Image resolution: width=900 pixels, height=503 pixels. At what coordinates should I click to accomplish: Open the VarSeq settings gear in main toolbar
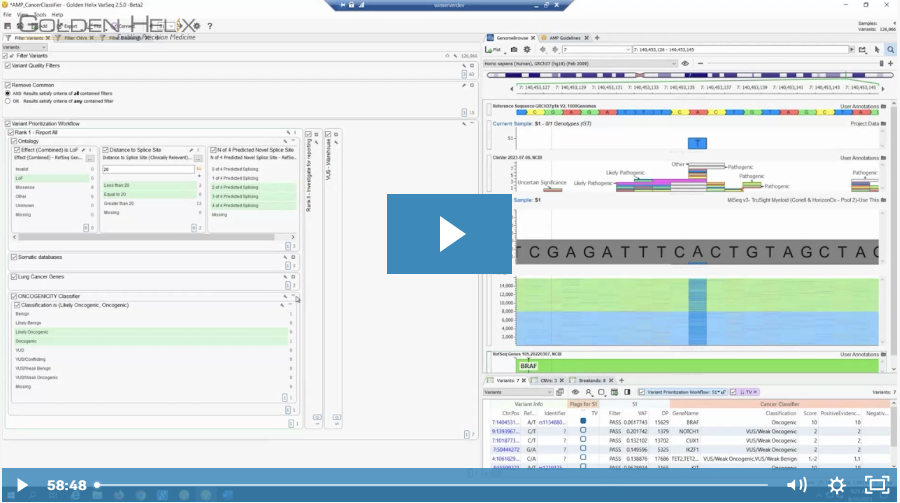(197, 26)
